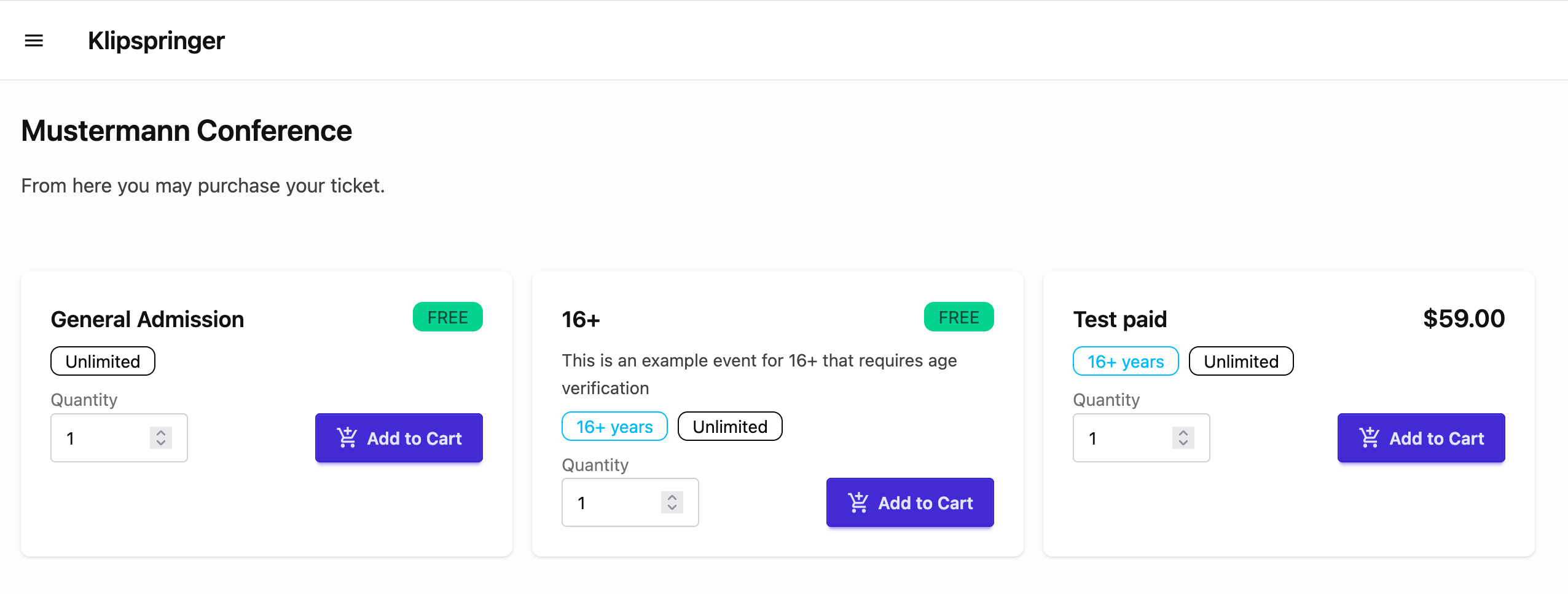The image size is (1568, 594).
Task: Decrease General Admission quantity with down arrow
Action: coord(161,443)
